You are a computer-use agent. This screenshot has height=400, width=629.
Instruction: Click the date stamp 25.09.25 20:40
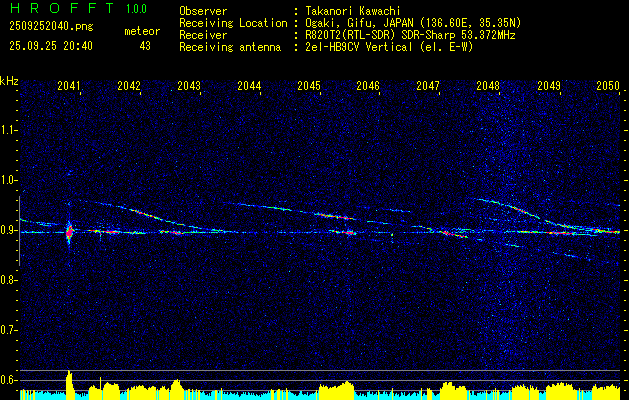pos(51,46)
